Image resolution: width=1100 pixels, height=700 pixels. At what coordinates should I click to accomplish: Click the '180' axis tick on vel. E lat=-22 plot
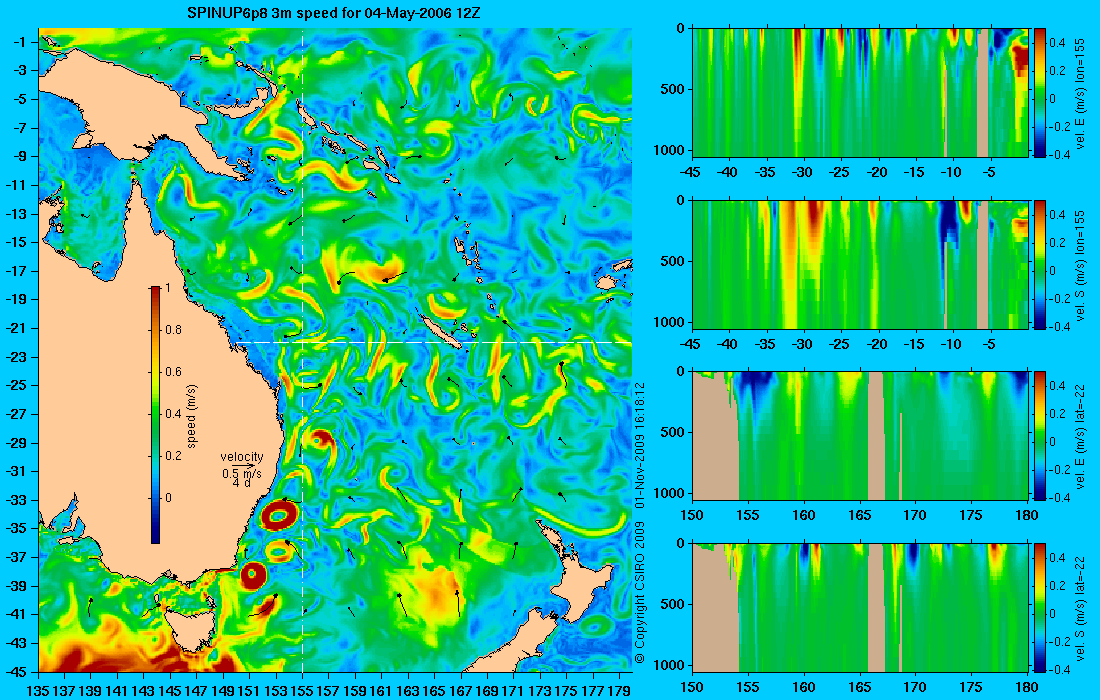(x=1027, y=516)
